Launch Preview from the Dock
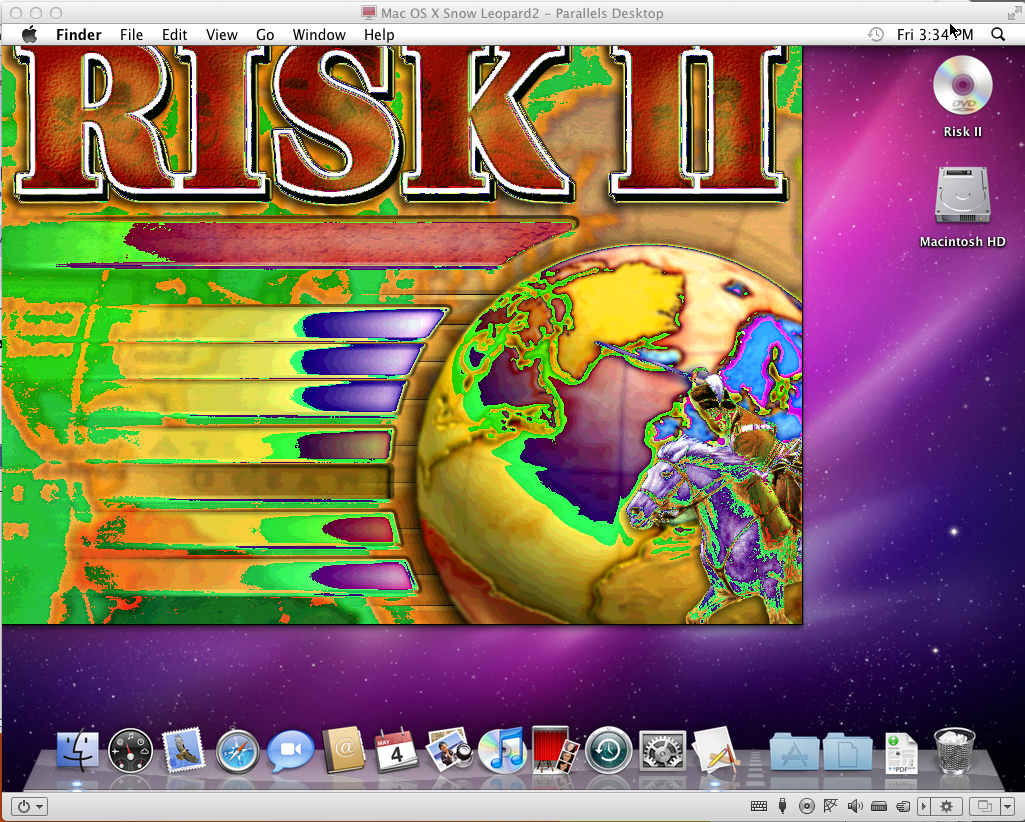This screenshot has width=1025, height=822. [x=448, y=750]
